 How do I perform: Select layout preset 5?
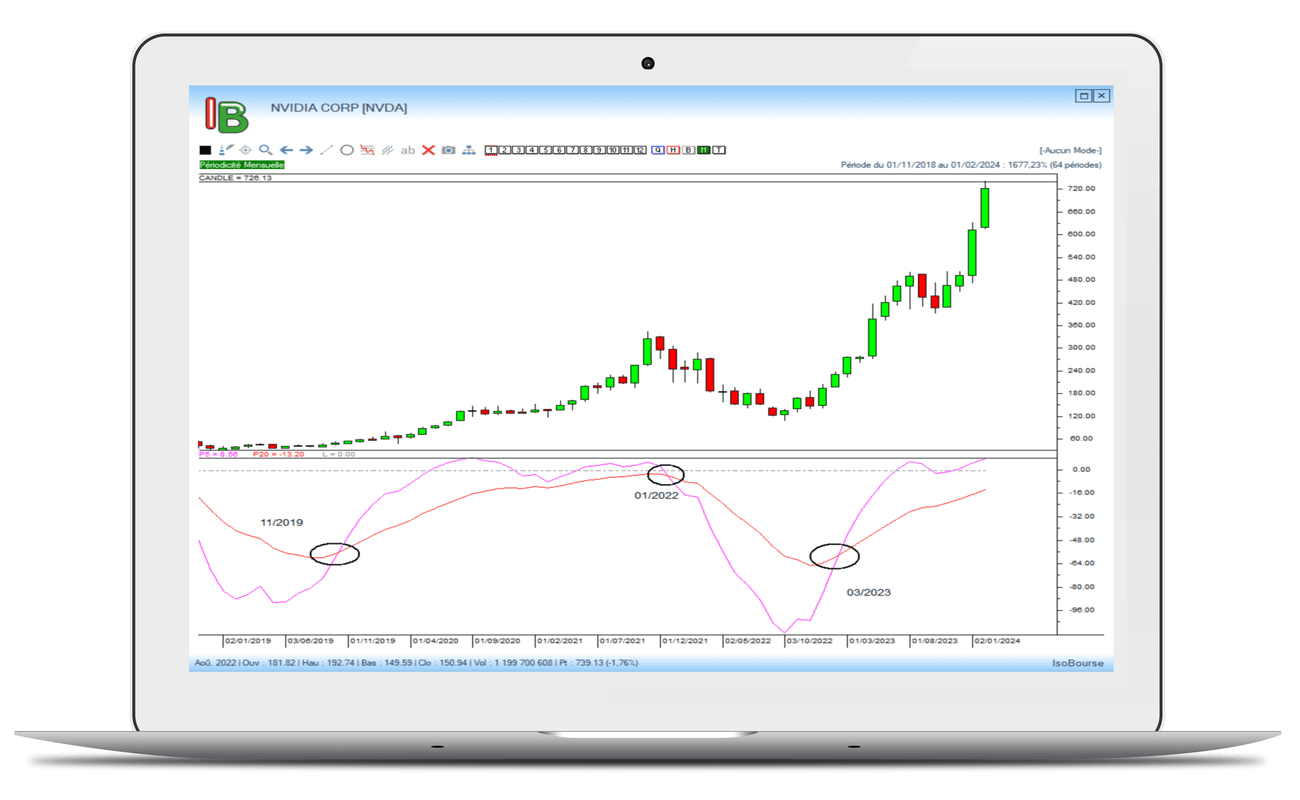(x=546, y=150)
